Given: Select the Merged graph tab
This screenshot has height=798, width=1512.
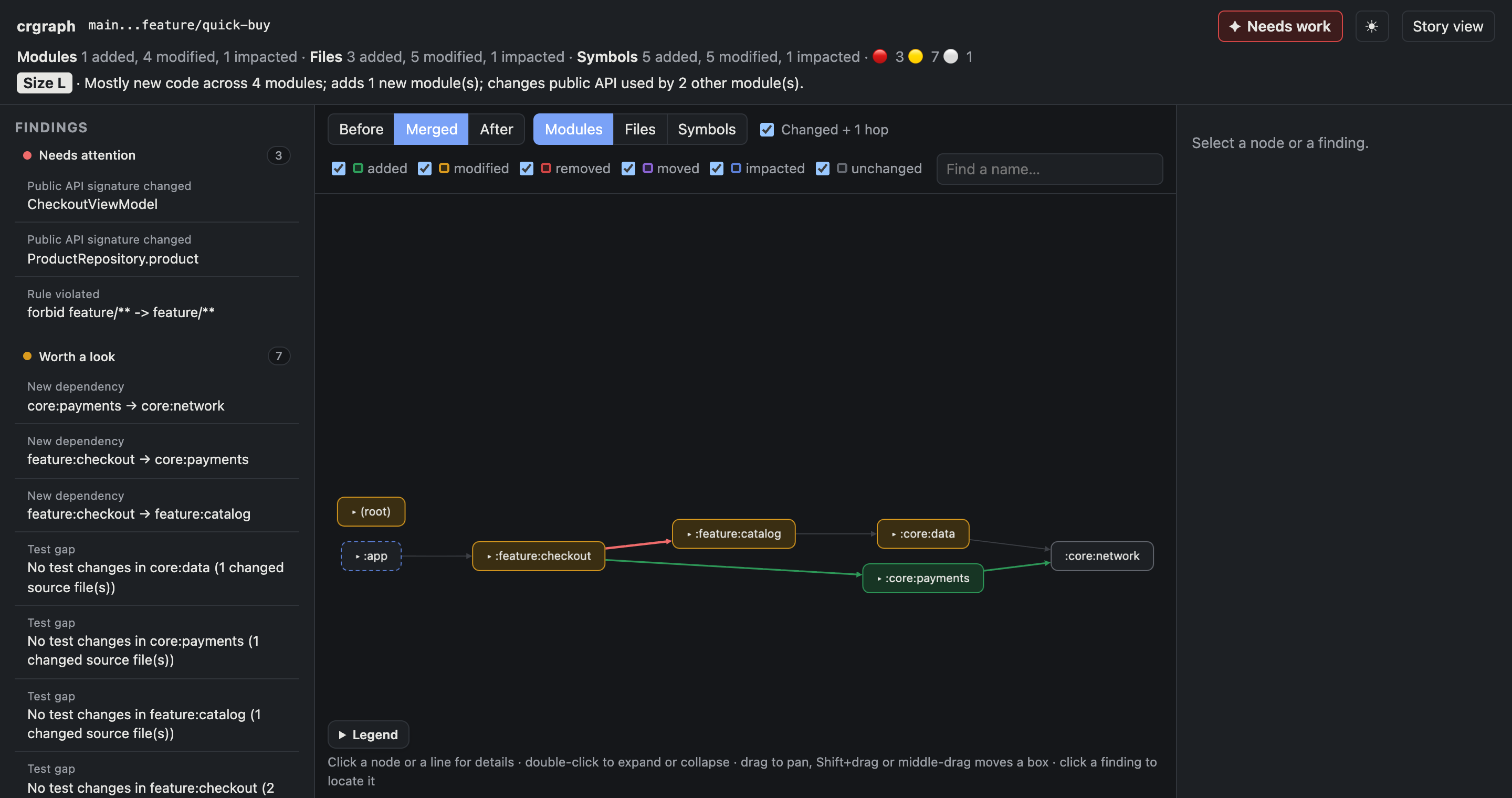Looking at the screenshot, I should (432, 129).
